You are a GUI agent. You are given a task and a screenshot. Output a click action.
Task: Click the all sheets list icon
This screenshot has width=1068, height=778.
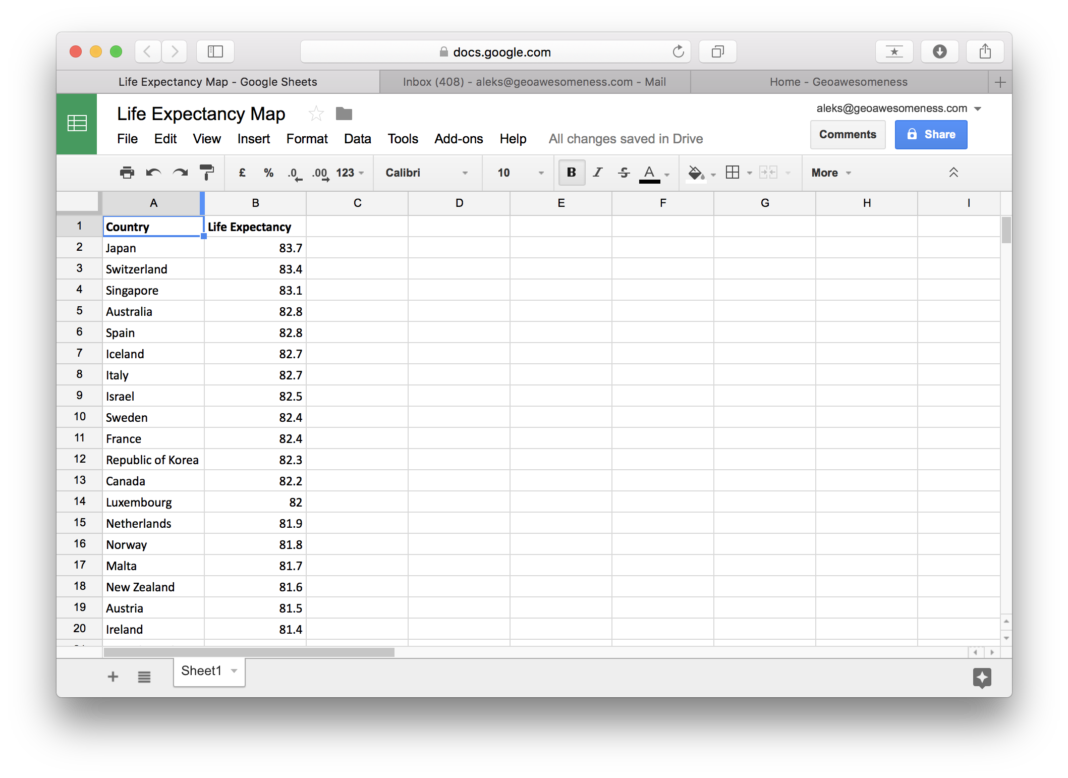tap(144, 677)
